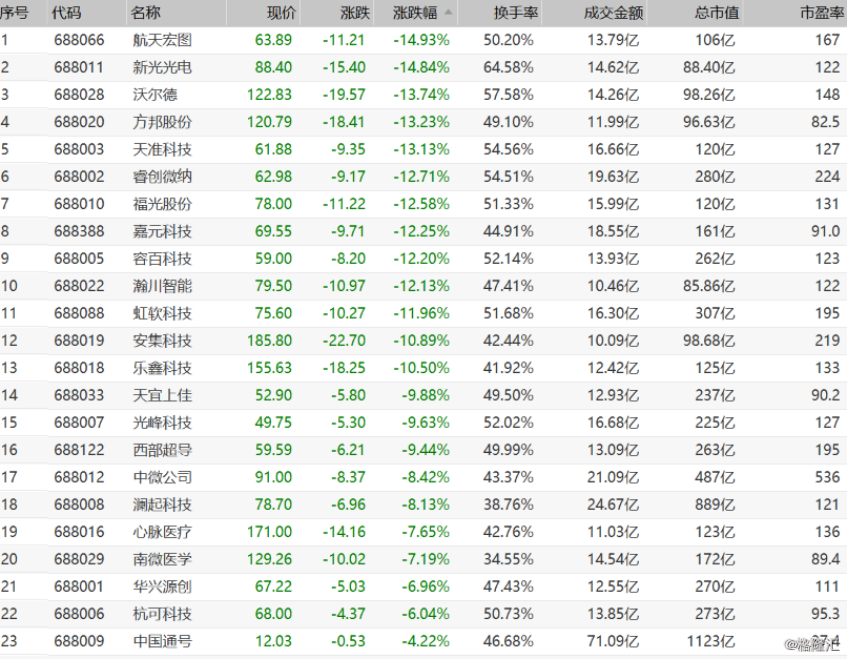Screen dimensions: 847x659
Task: Select stock name 南微医学
Action: [x=162, y=559]
